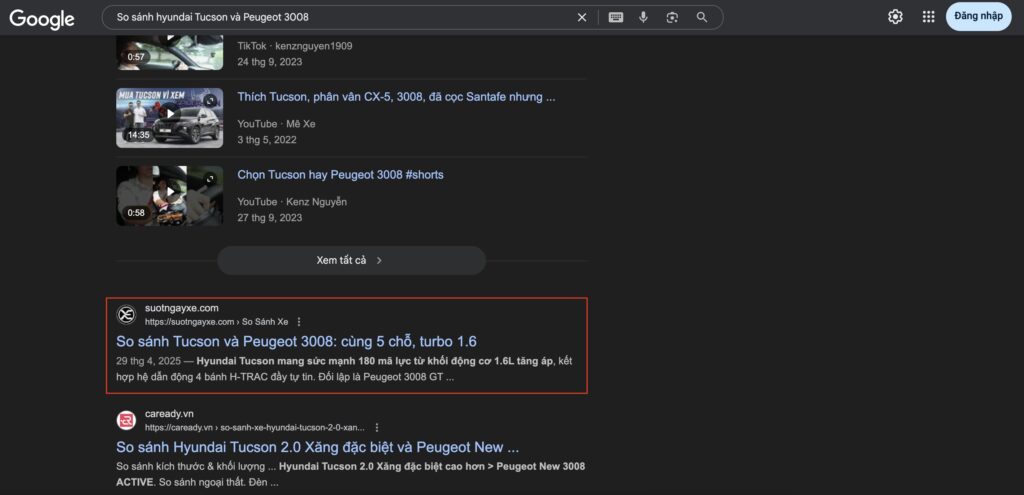Screen dimensions: 1024x495
Task: Click the caready.vn site name
Action: click(169, 414)
